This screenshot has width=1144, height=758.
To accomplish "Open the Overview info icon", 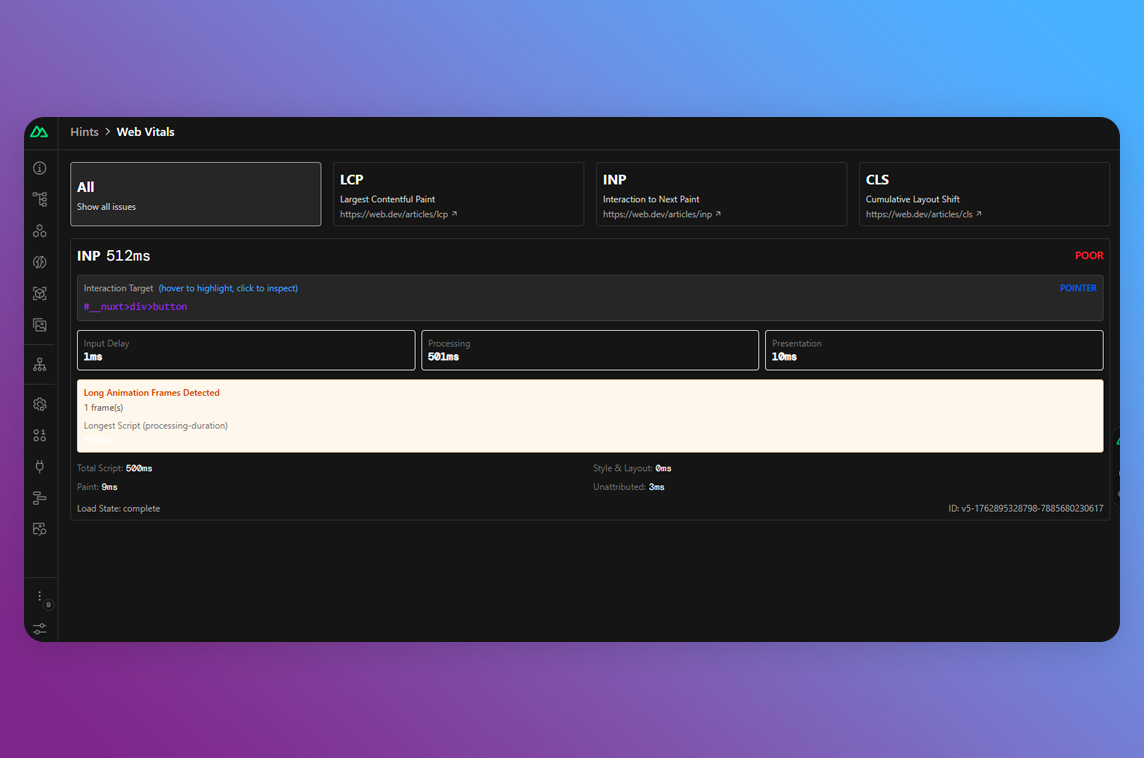I will [40, 169].
